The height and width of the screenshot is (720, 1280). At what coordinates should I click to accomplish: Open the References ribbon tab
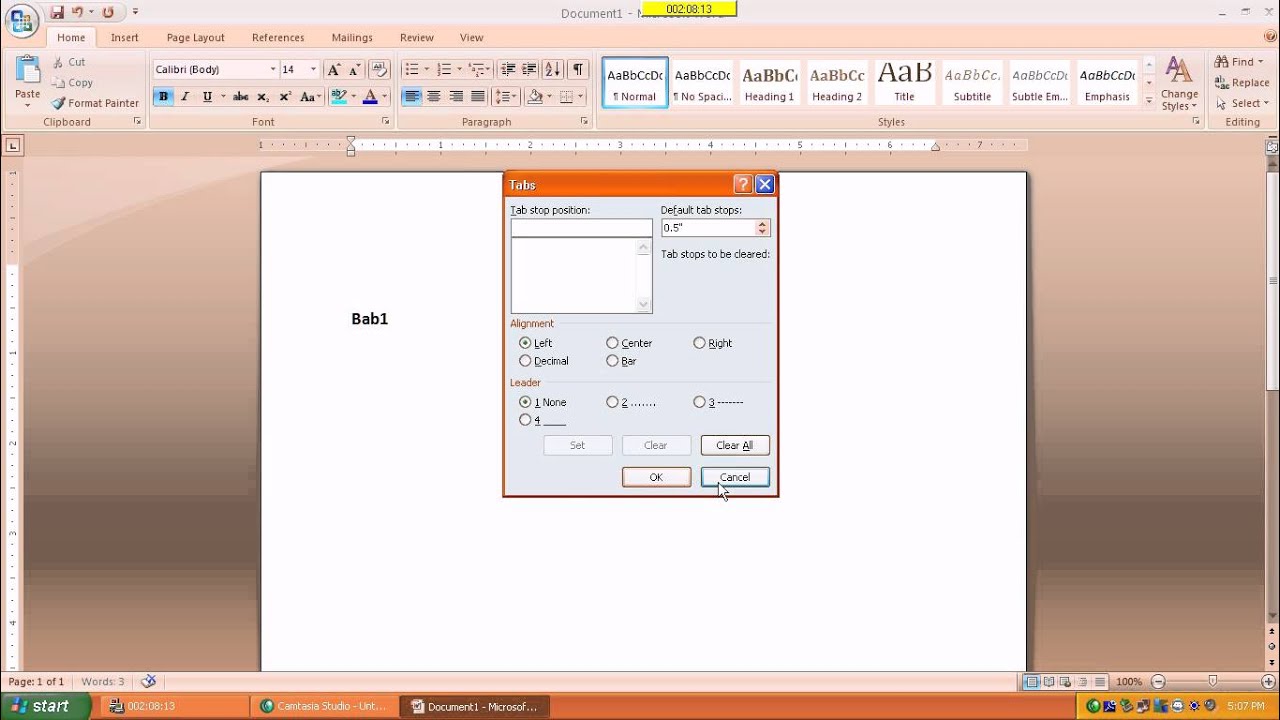tap(278, 37)
